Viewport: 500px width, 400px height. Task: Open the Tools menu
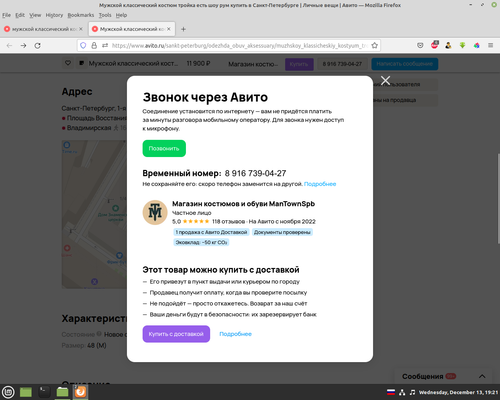(105, 15)
